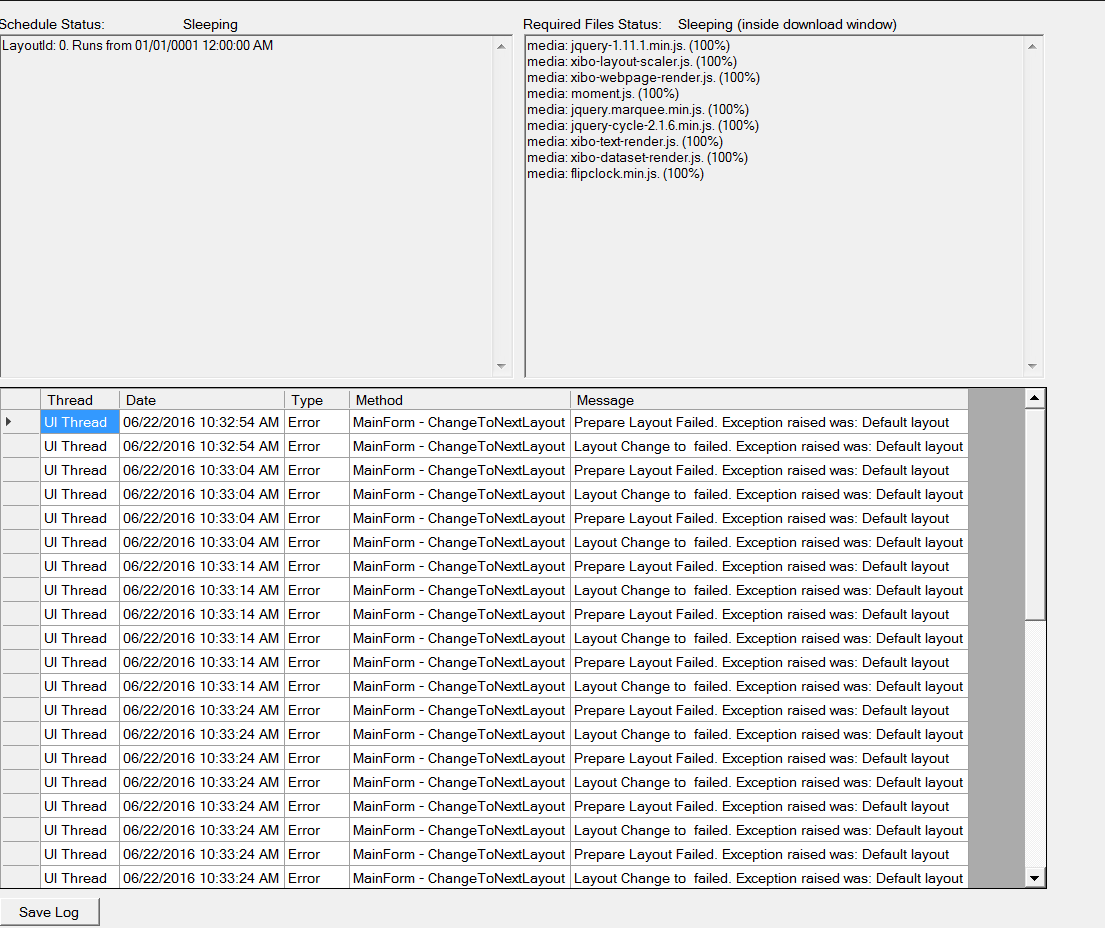Click the schedule panel scroll-down arrow
1105x928 pixels.
tap(501, 366)
